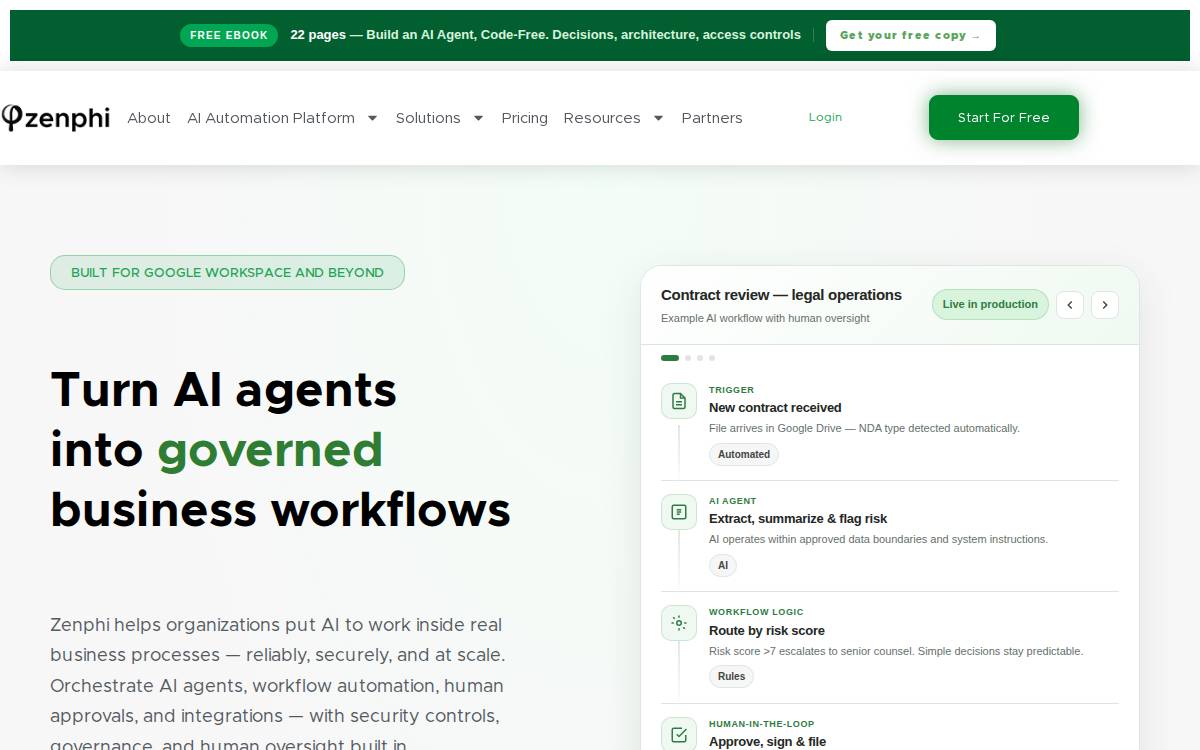The width and height of the screenshot is (1200, 750).
Task: Click Route by risk score heading
Action: pyautogui.click(x=767, y=631)
